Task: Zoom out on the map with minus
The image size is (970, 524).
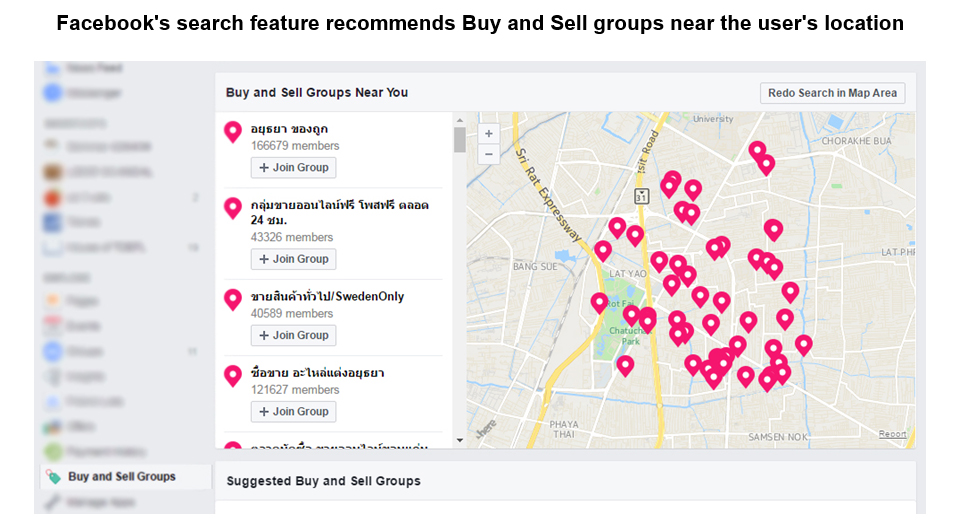Action: tap(489, 154)
